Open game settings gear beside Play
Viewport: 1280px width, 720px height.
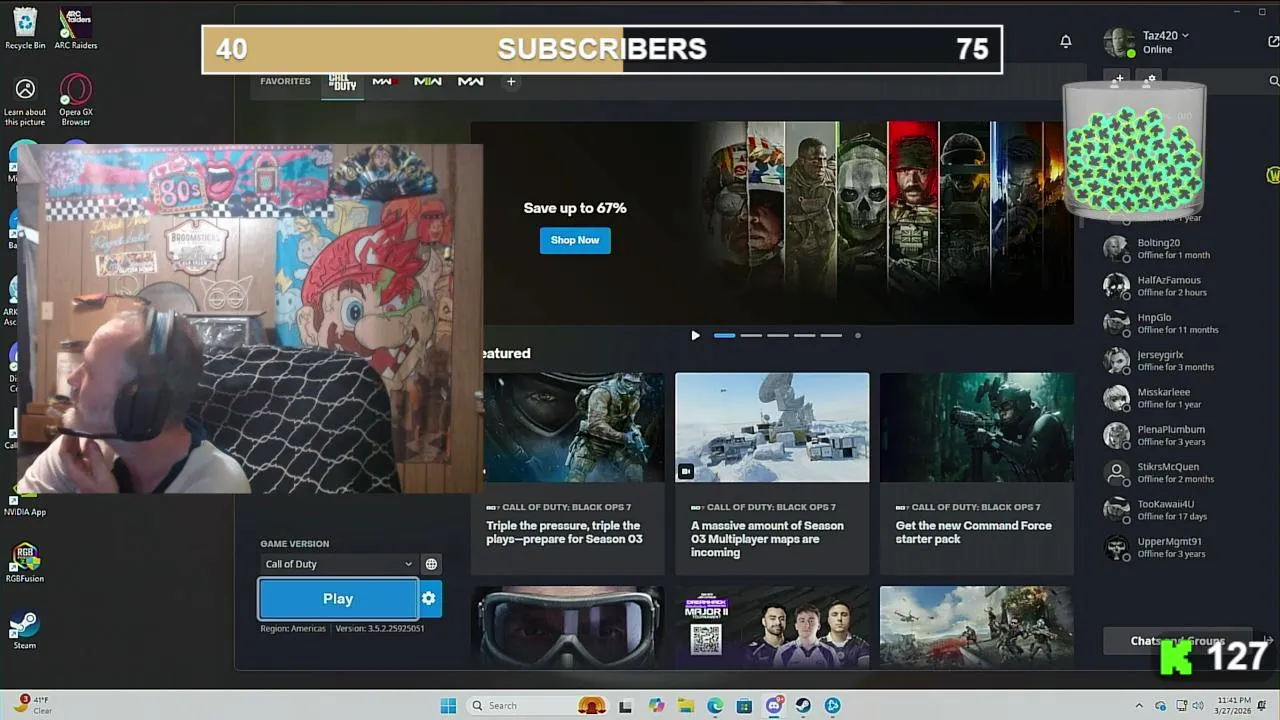pos(429,598)
